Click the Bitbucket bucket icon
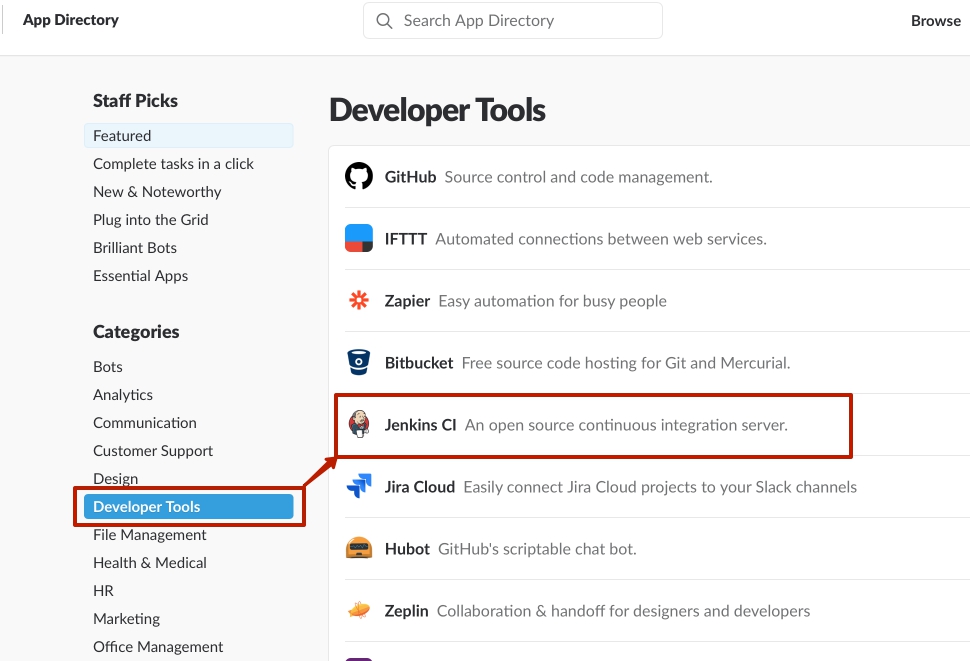 359,362
